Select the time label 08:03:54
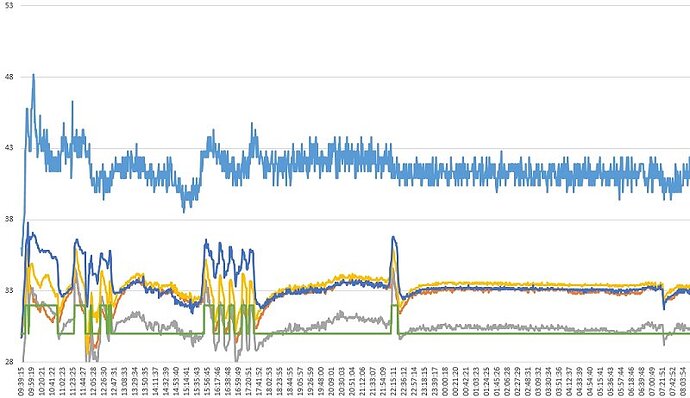 tap(683, 382)
